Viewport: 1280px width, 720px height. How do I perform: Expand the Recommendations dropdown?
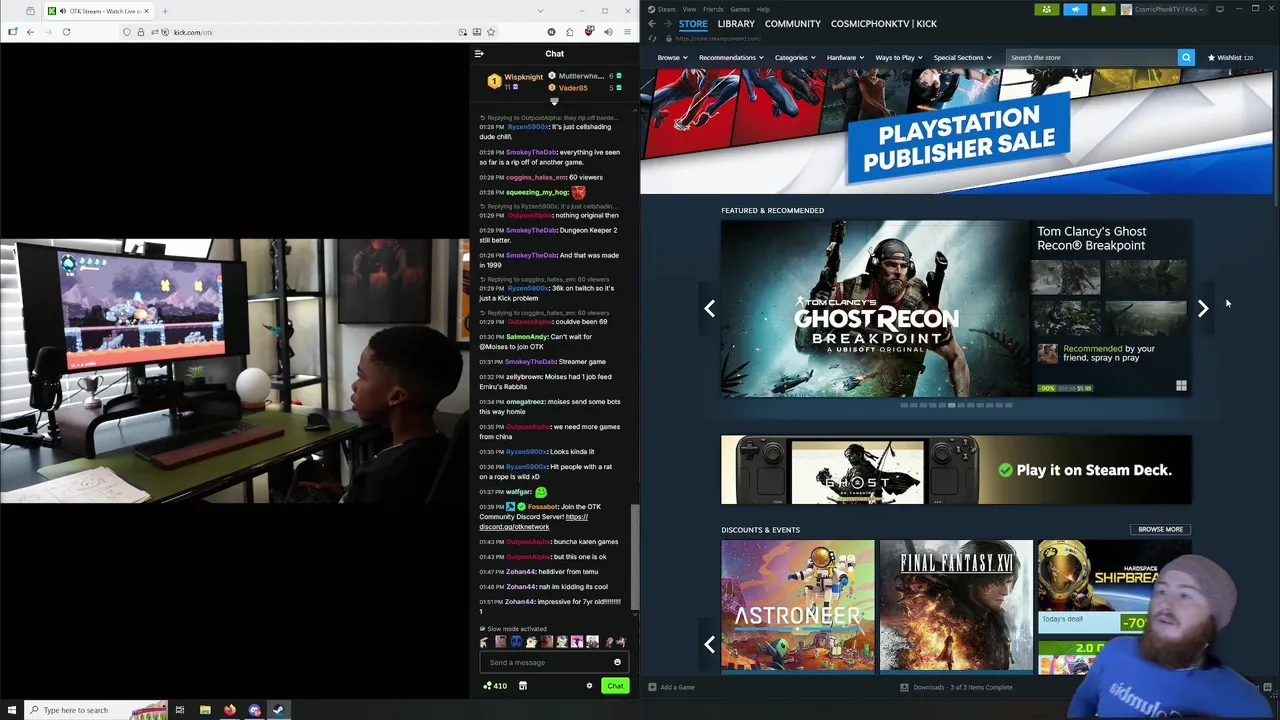(x=731, y=57)
